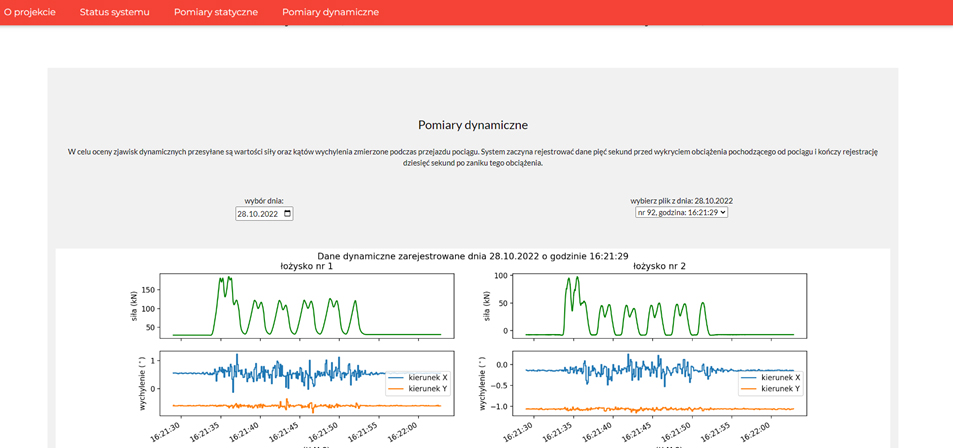The image size is (953, 448).
Task: Click the chart title 'Dane dynamiczne zarejestrowane dnia 28.10.2022'
Action: [x=473, y=257]
